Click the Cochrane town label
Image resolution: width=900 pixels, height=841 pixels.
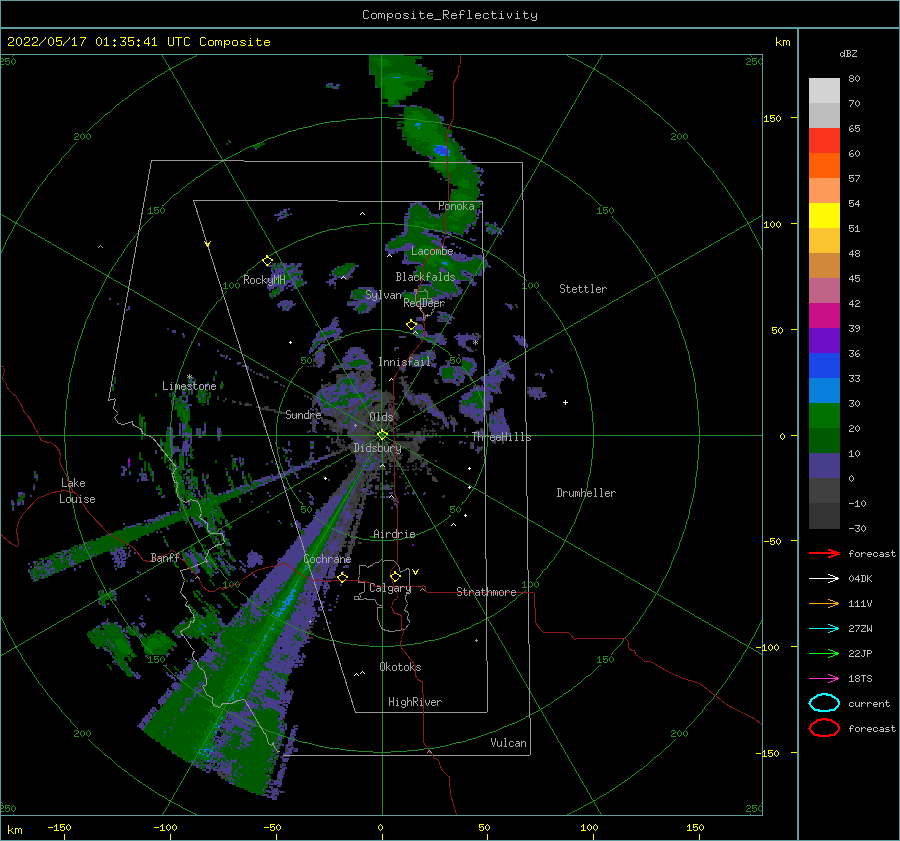[x=327, y=559]
